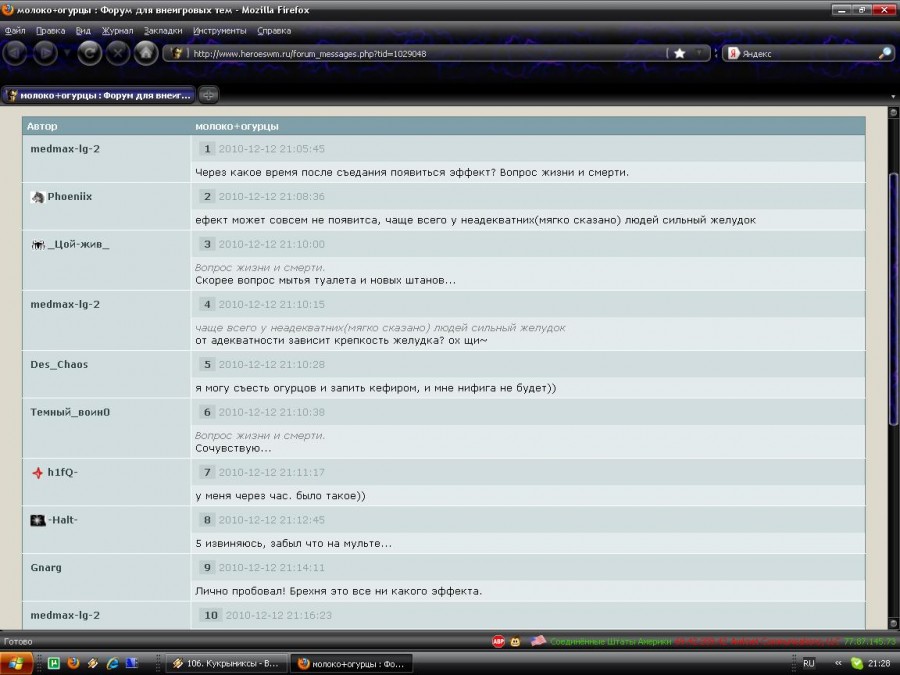The width and height of the screenshot is (900, 675).
Task: Open Phoeniix user profile link
Action: 69,197
